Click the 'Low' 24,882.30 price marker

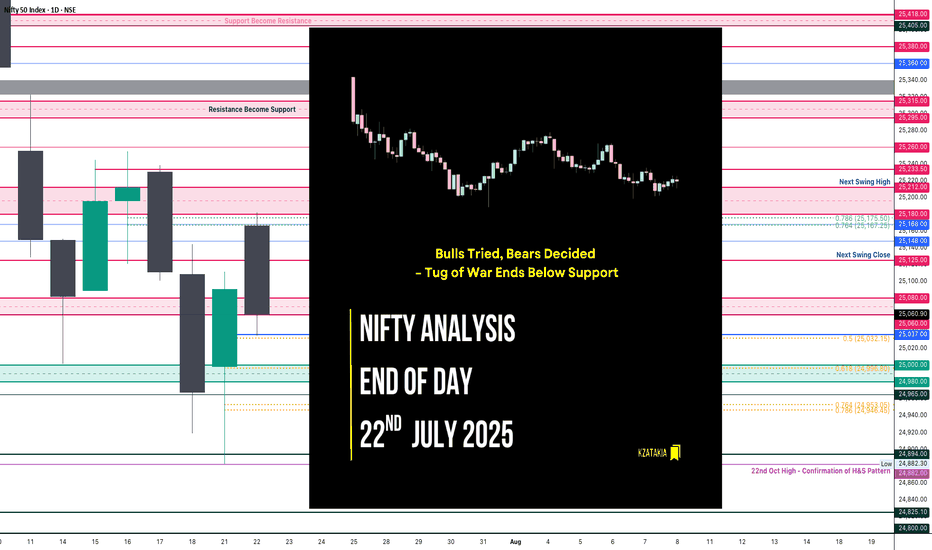tap(905, 464)
